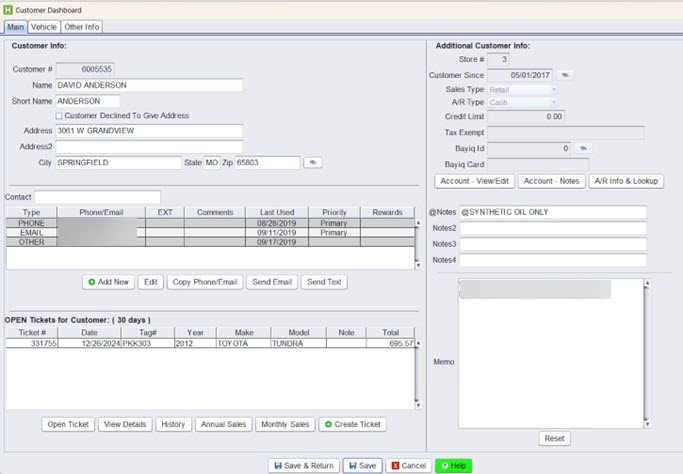Click the Notes2 input field

(552, 228)
